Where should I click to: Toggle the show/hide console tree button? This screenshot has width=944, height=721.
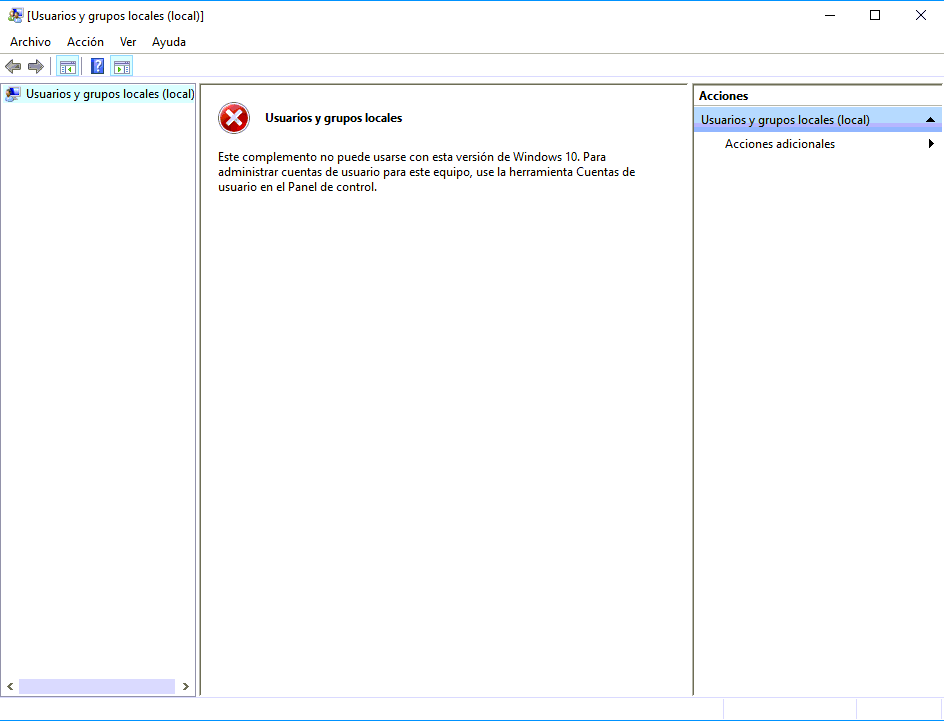pos(68,67)
